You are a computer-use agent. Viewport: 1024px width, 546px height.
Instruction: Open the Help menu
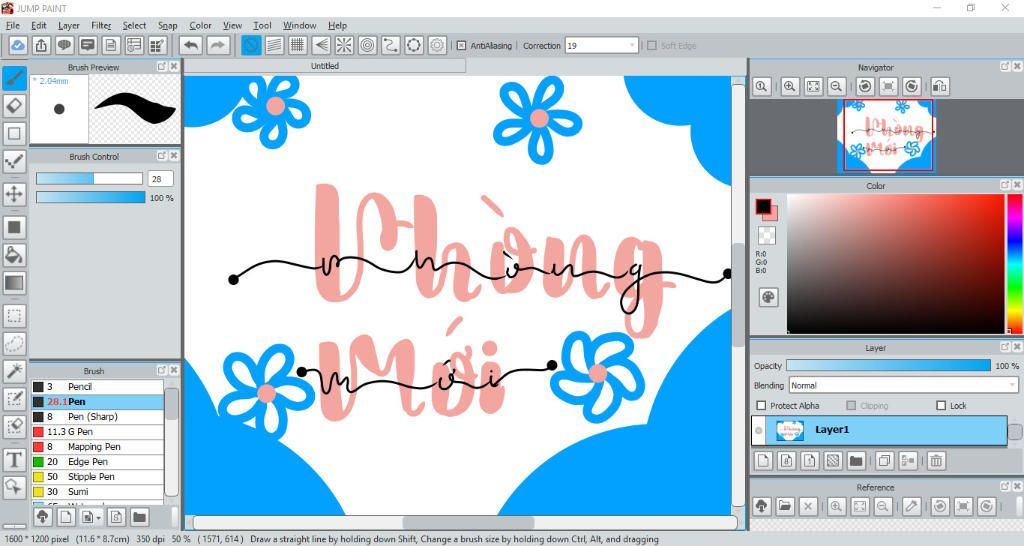[337, 25]
